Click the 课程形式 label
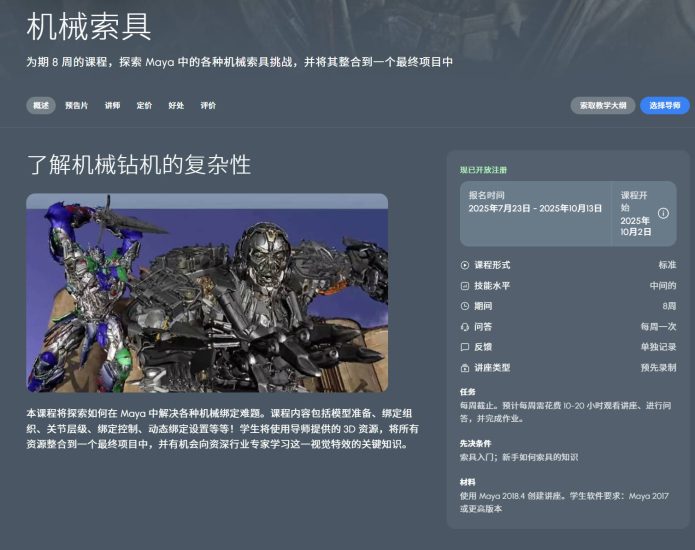Screen dimensions: 695x550 [492, 265]
